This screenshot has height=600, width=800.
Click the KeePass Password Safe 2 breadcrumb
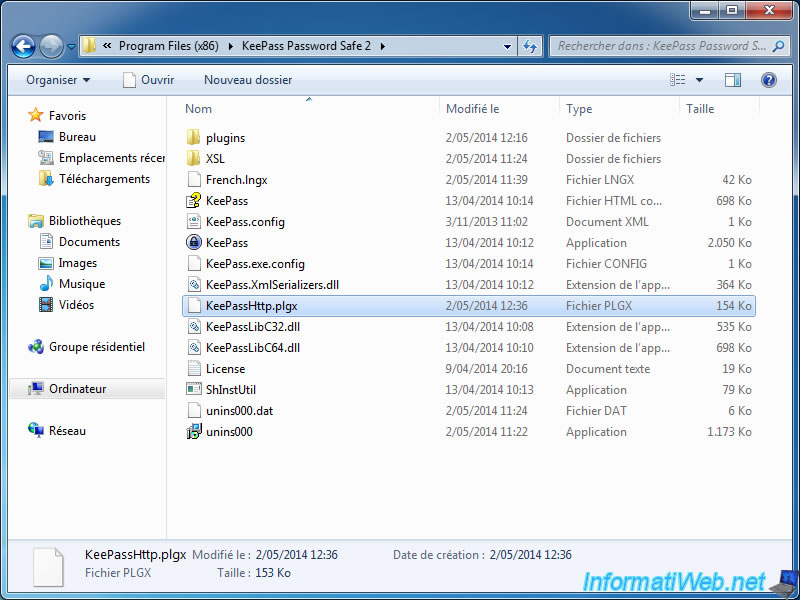[306, 46]
